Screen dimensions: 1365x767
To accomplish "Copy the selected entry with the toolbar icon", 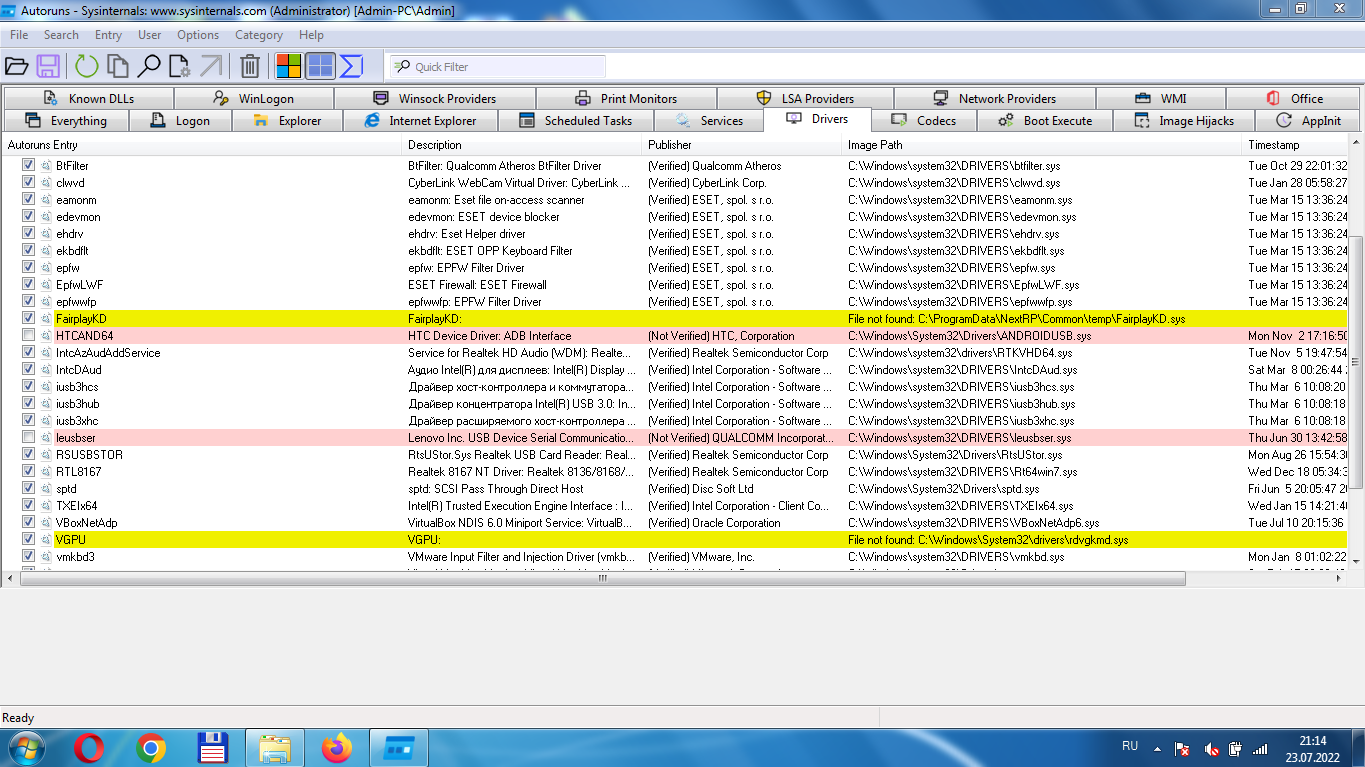I will pos(118,67).
